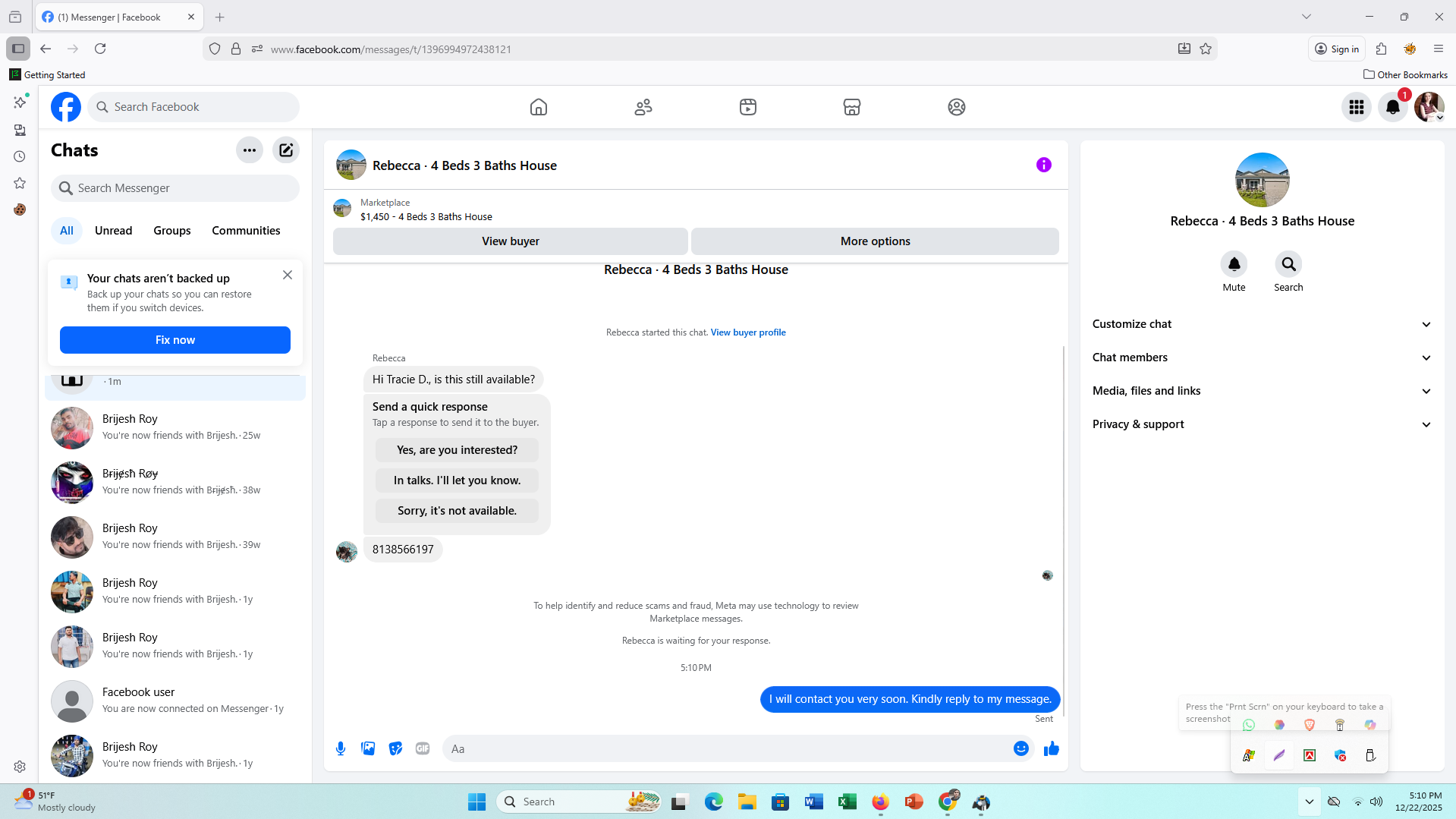Select the All chats tab

[x=67, y=231]
